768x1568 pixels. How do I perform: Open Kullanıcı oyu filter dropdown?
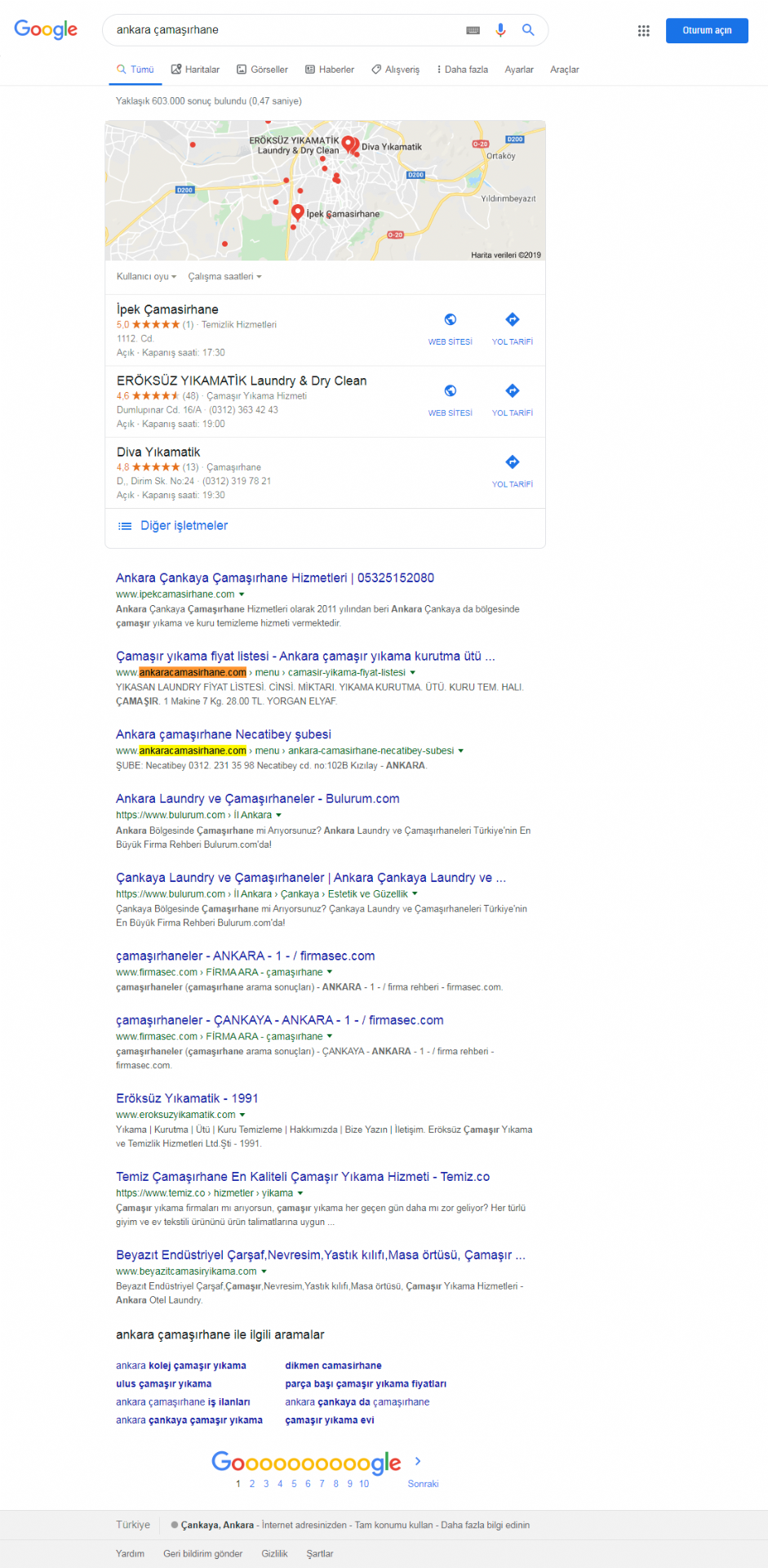(x=146, y=277)
